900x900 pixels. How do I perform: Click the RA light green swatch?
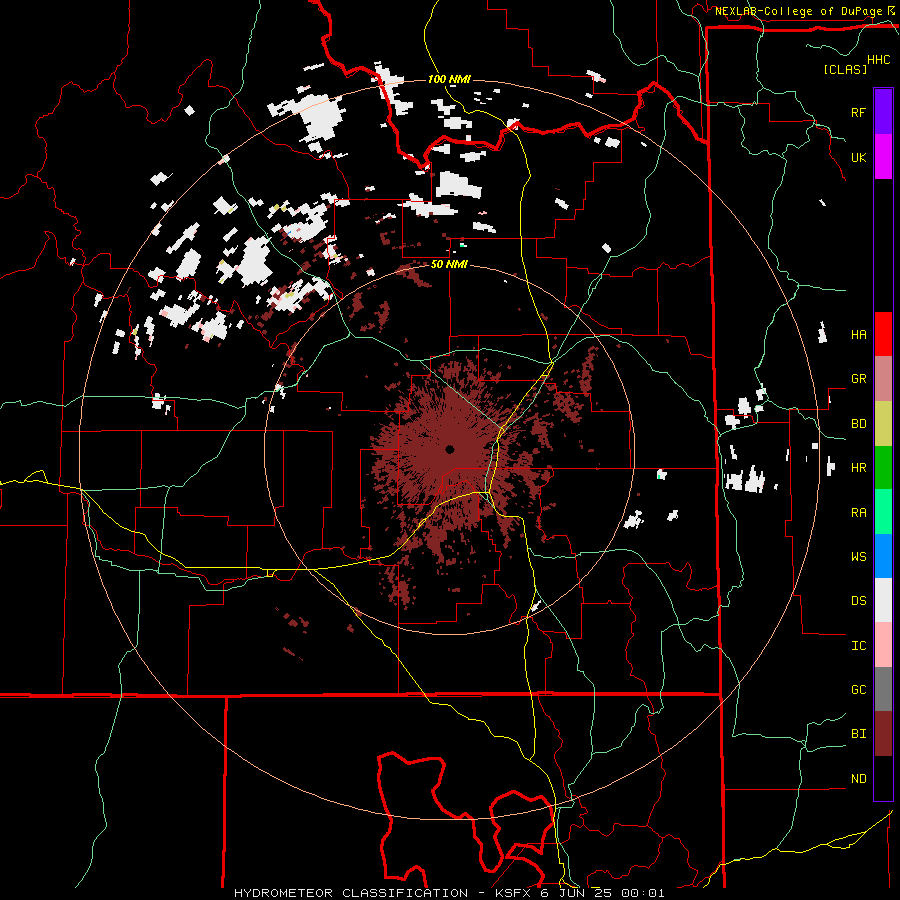coord(883,512)
